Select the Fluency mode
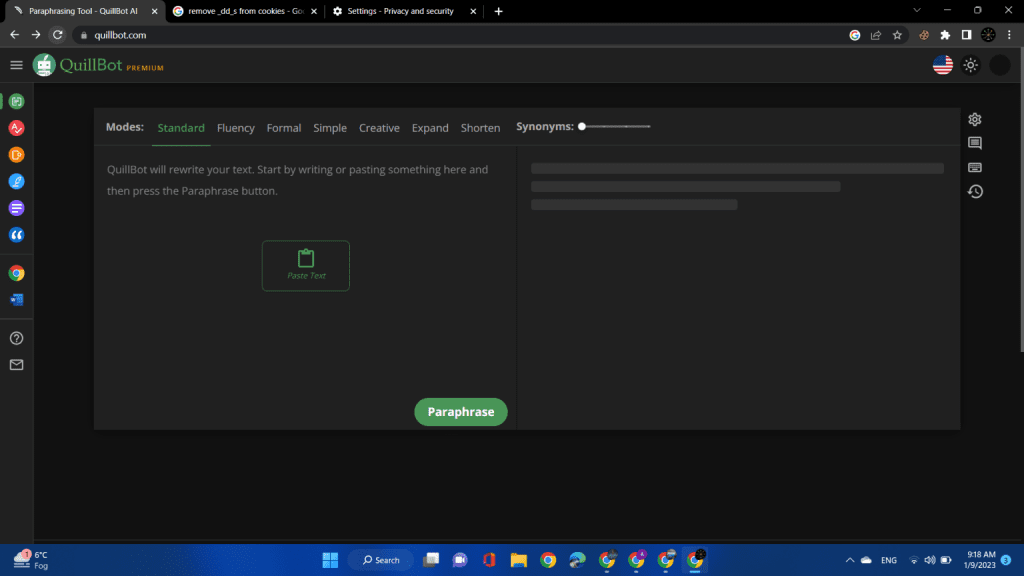 point(236,128)
